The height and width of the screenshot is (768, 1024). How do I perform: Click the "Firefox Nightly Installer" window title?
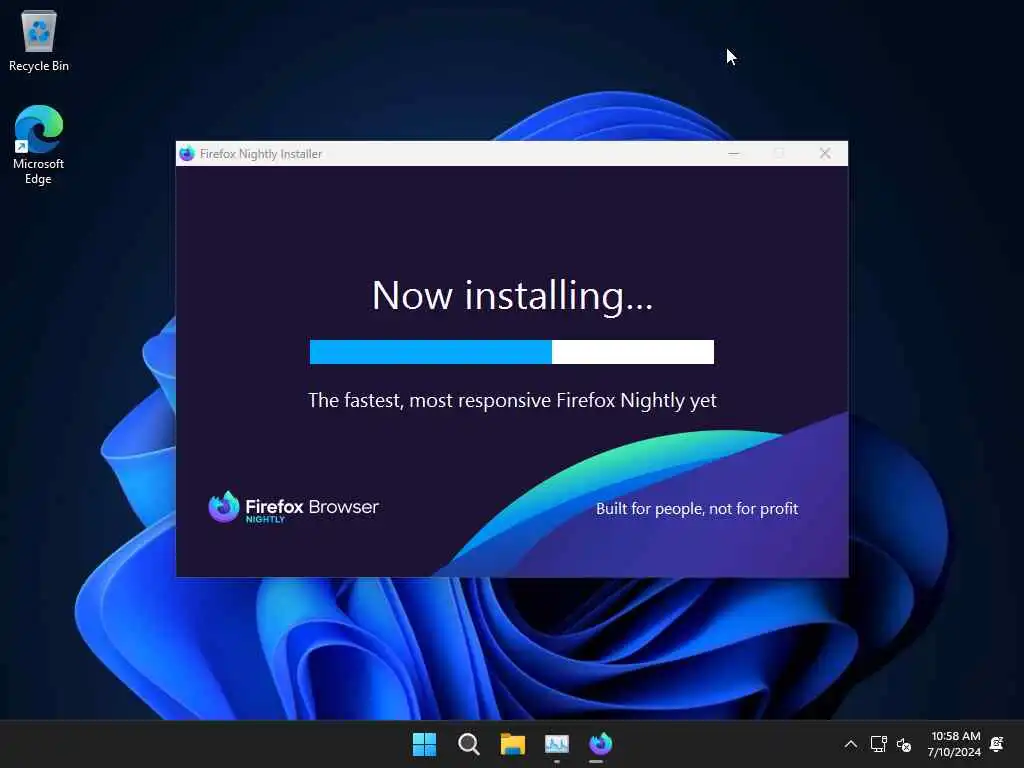pos(261,154)
